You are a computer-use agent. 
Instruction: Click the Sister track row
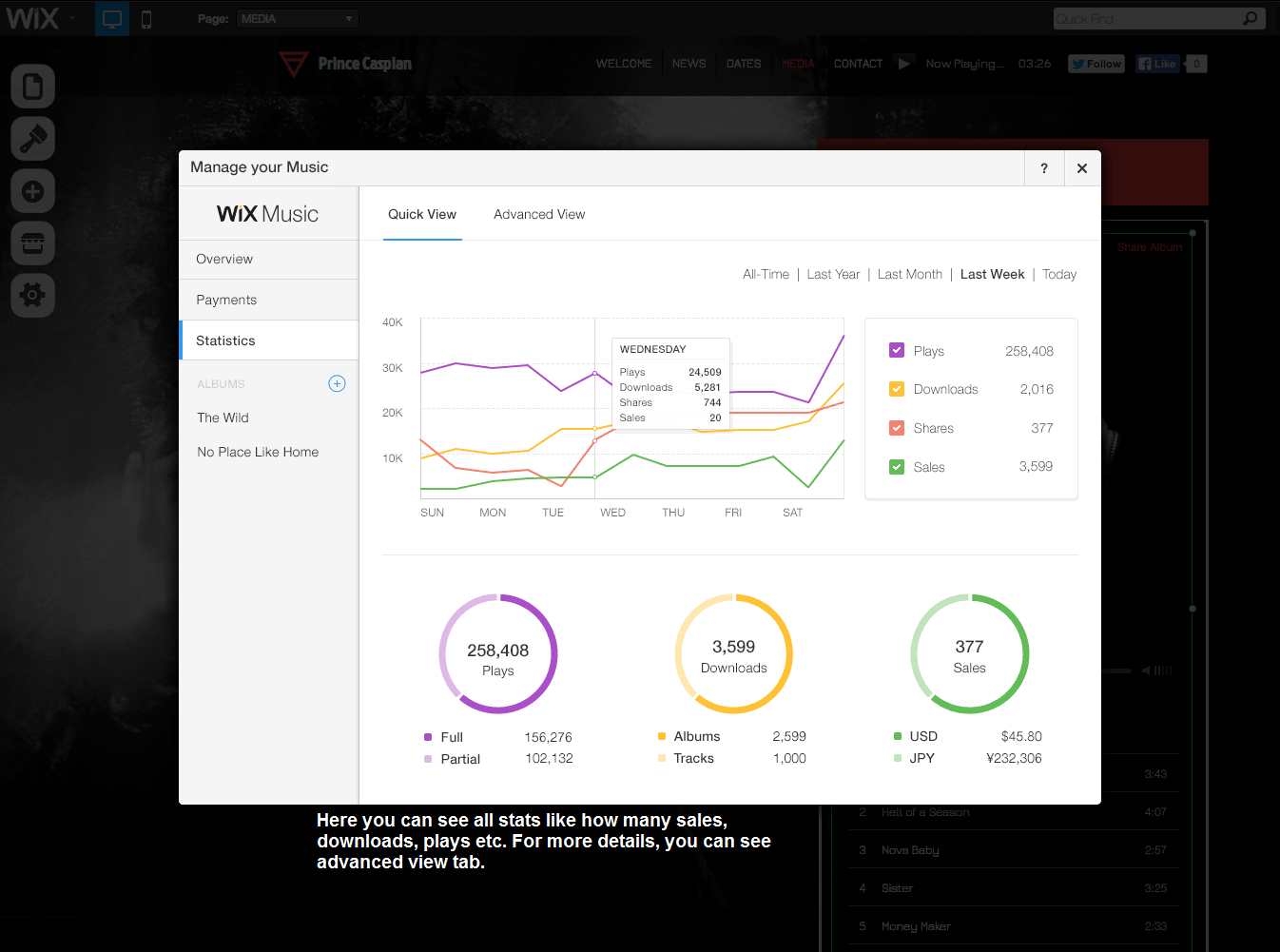(x=1013, y=887)
